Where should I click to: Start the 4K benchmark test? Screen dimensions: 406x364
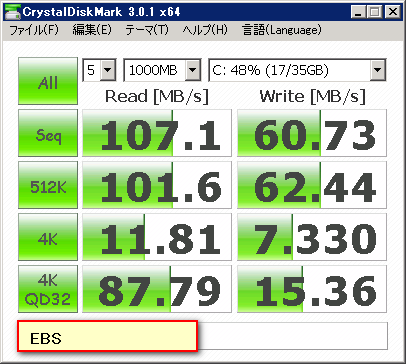48,237
